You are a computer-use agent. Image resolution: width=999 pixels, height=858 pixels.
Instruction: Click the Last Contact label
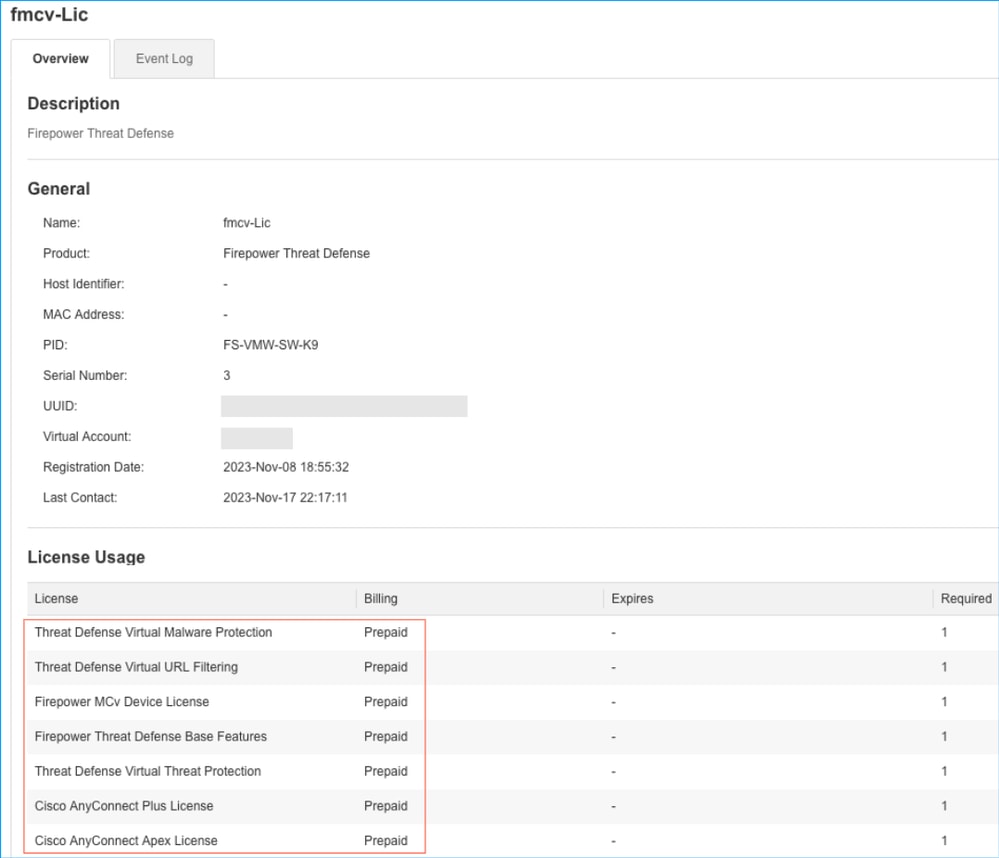click(x=80, y=498)
